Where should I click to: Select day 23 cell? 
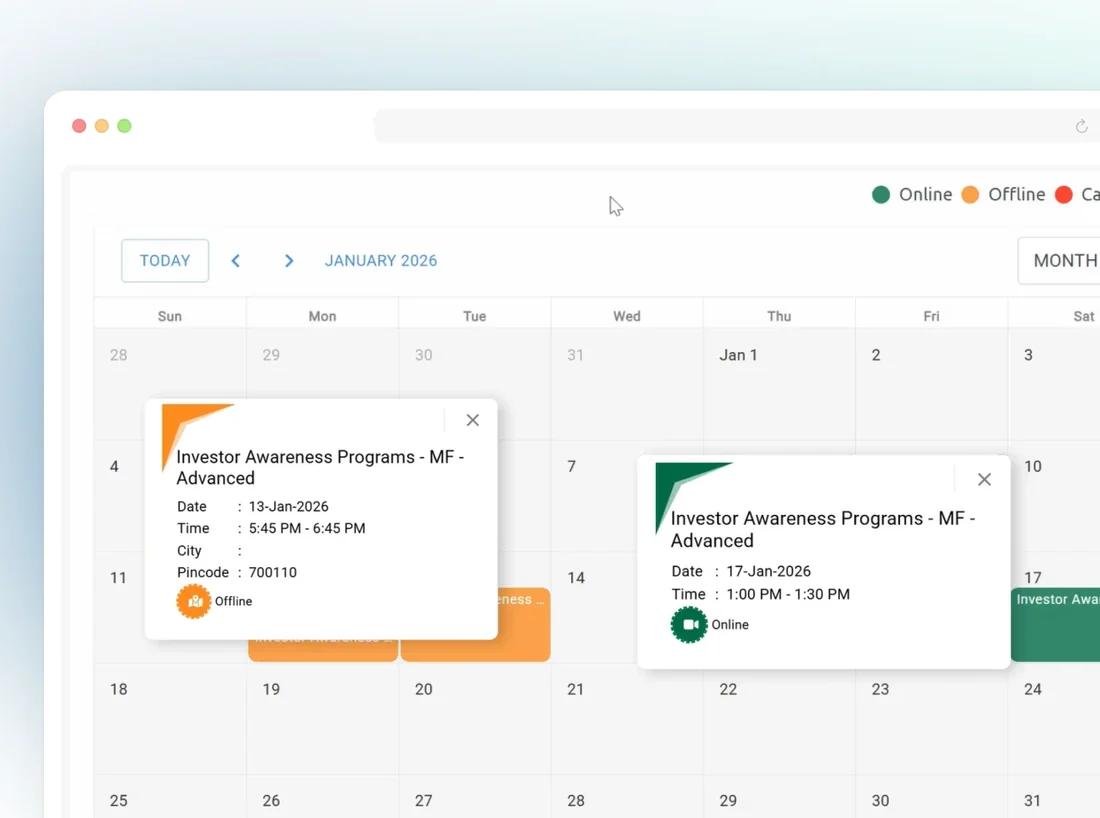pyautogui.click(x=932, y=719)
